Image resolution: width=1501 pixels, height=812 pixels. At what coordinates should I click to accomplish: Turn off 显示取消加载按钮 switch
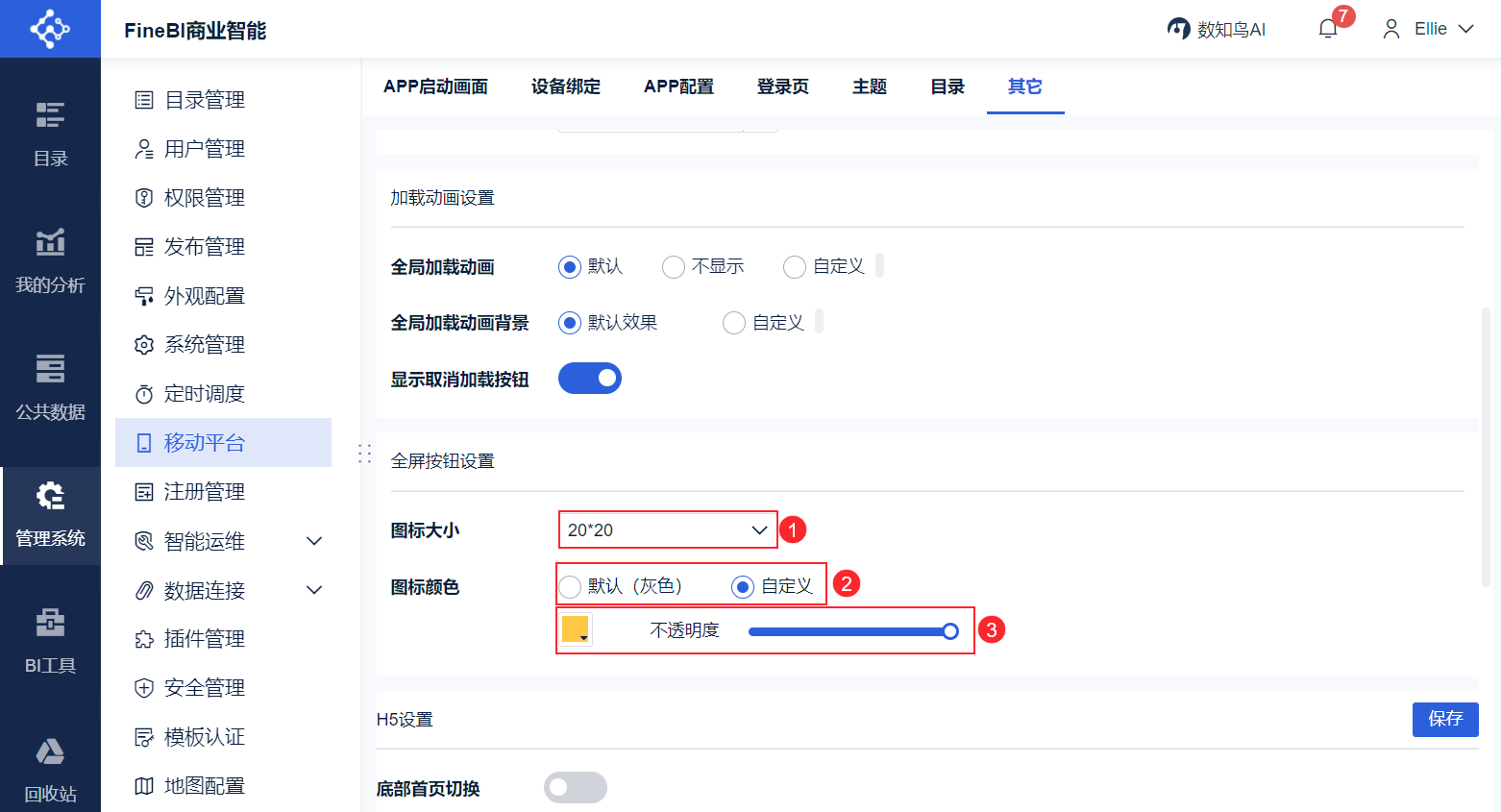(590, 379)
